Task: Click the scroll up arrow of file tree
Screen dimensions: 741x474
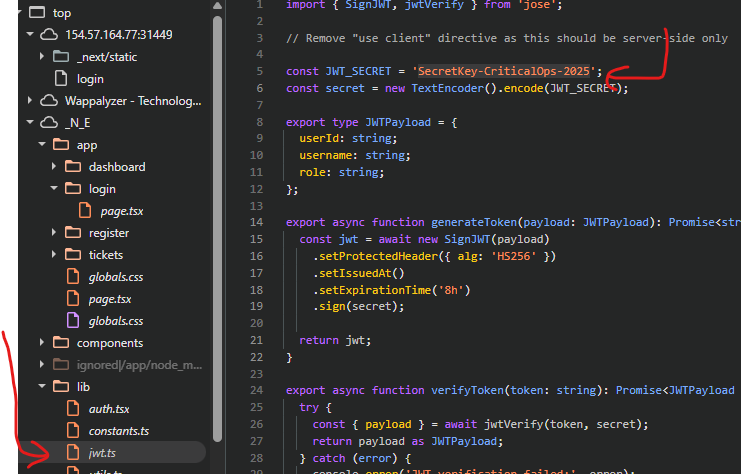Action: coord(217,6)
